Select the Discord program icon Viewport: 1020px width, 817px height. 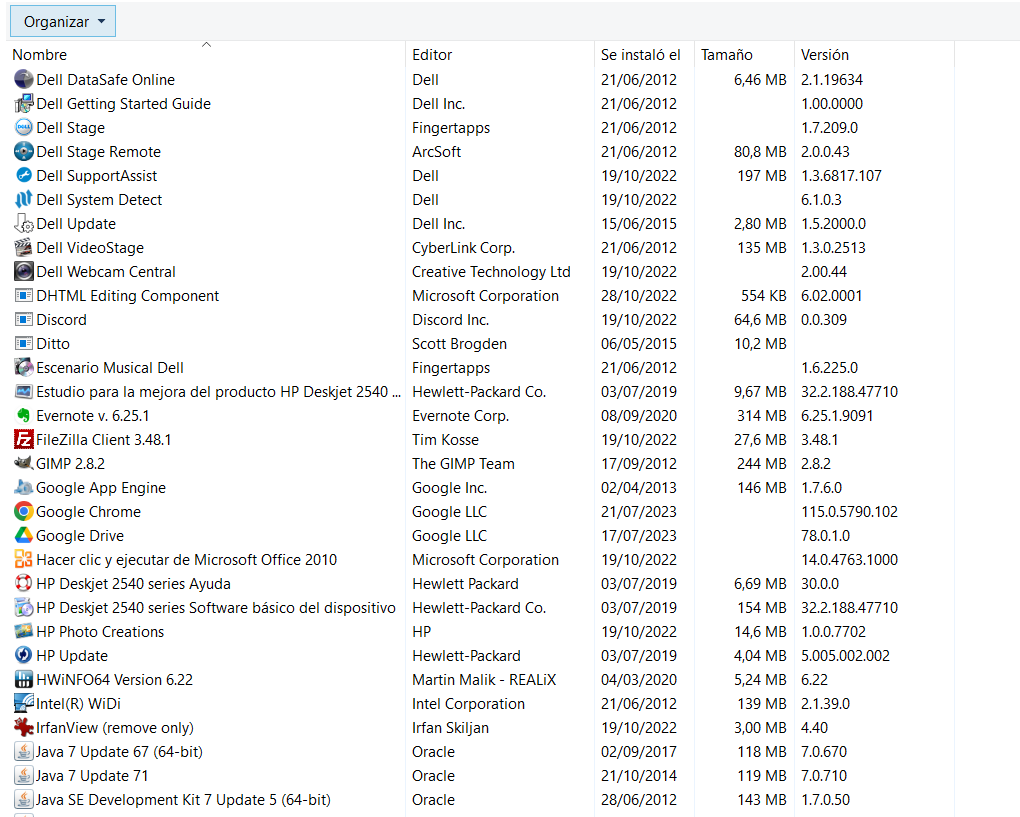(x=23, y=320)
